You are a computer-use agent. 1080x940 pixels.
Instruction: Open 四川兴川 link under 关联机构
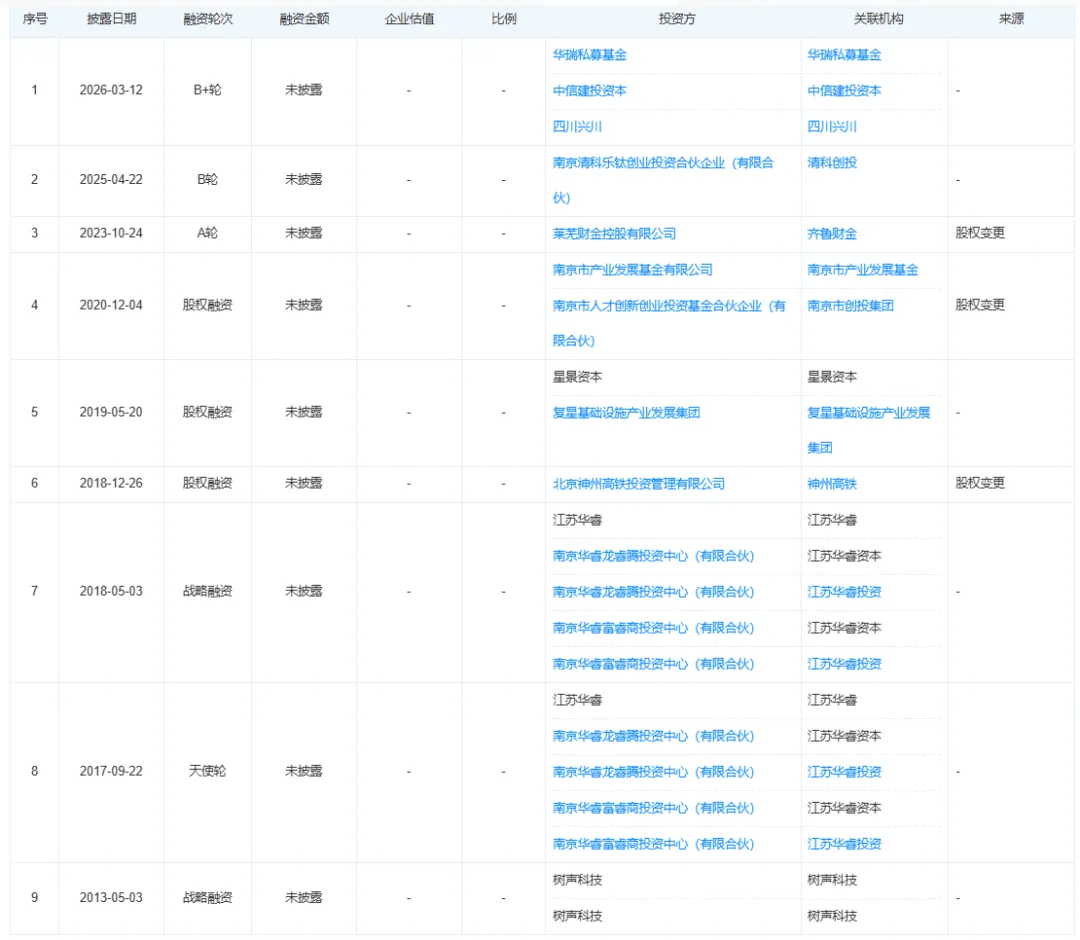click(832, 127)
